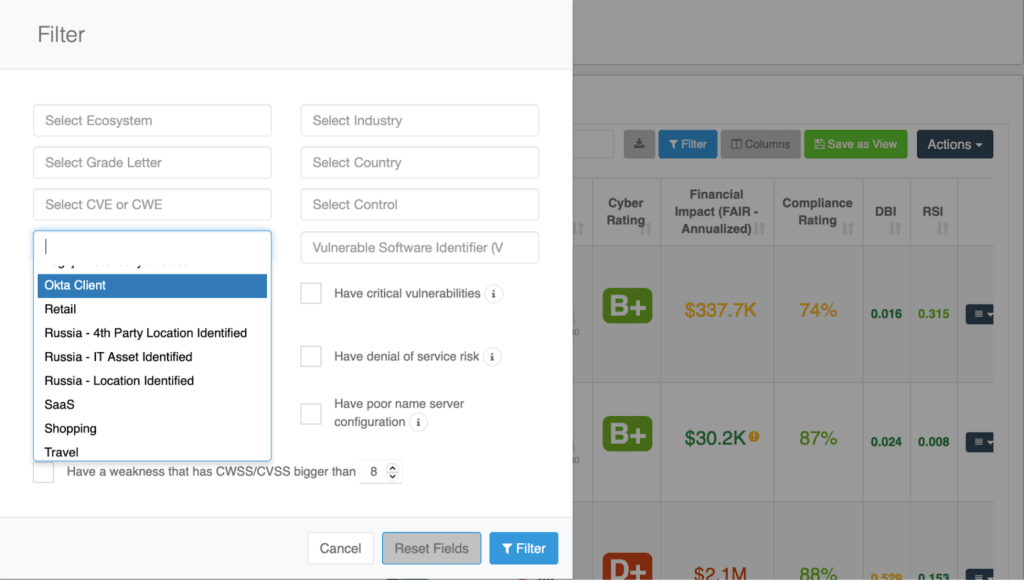This screenshot has height=580, width=1024.
Task: Sort by the RSI column arrows
Action: coord(942,230)
